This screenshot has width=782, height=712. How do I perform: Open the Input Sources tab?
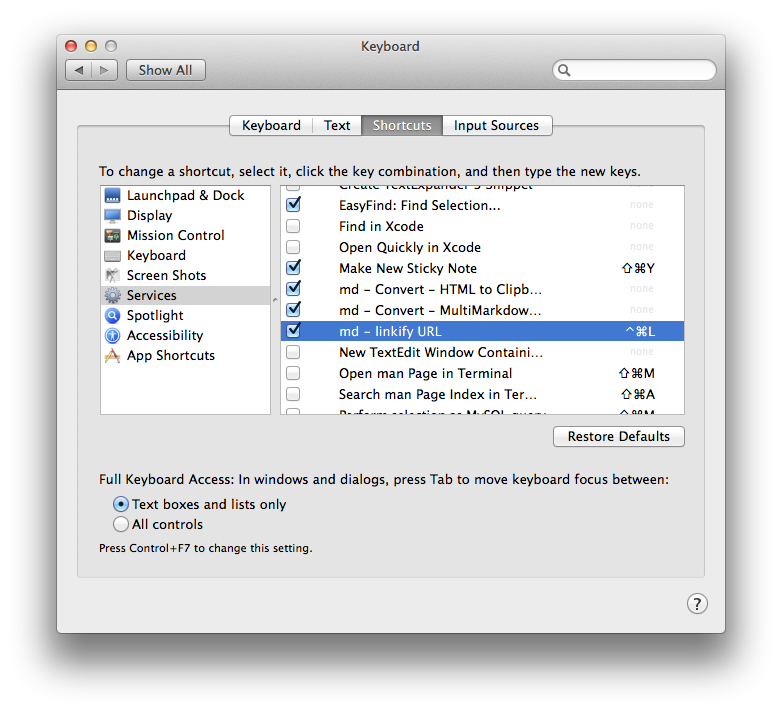[x=497, y=125]
